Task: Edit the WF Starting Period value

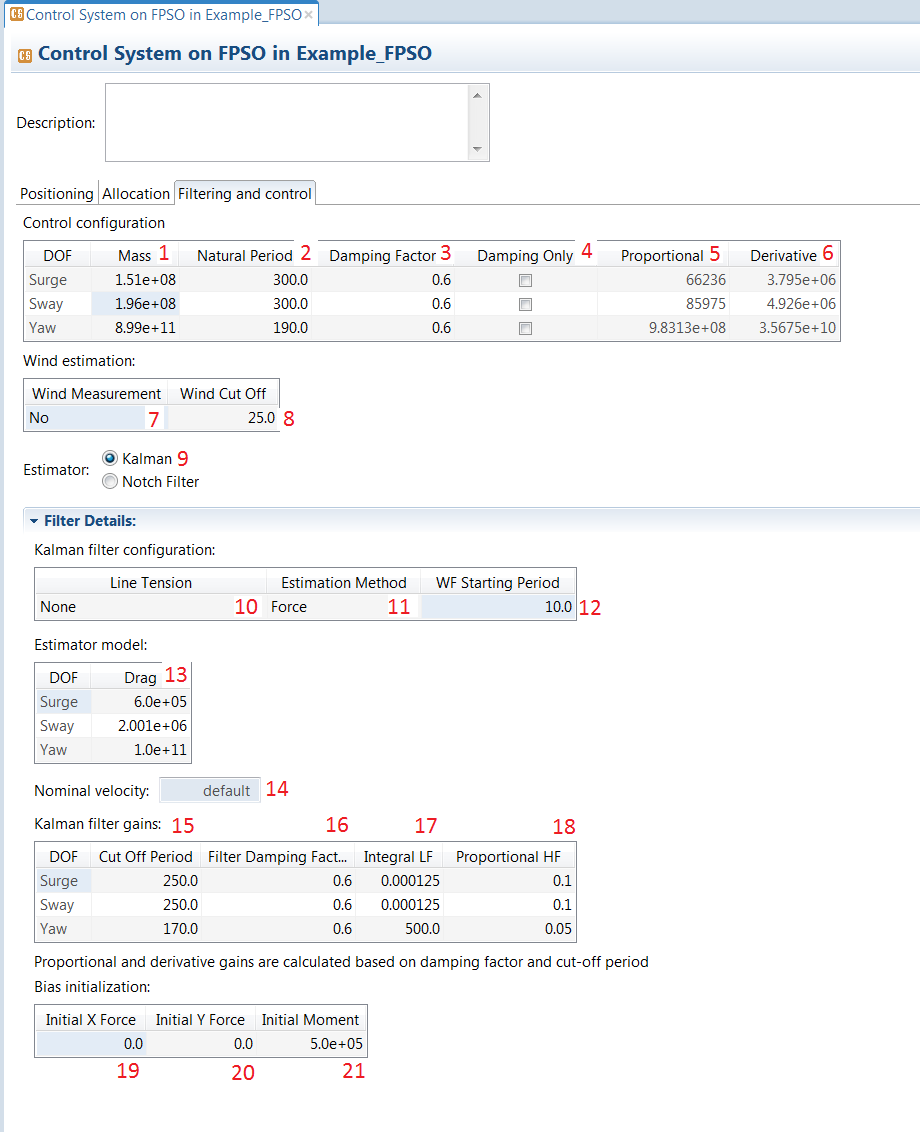Action: coord(498,607)
